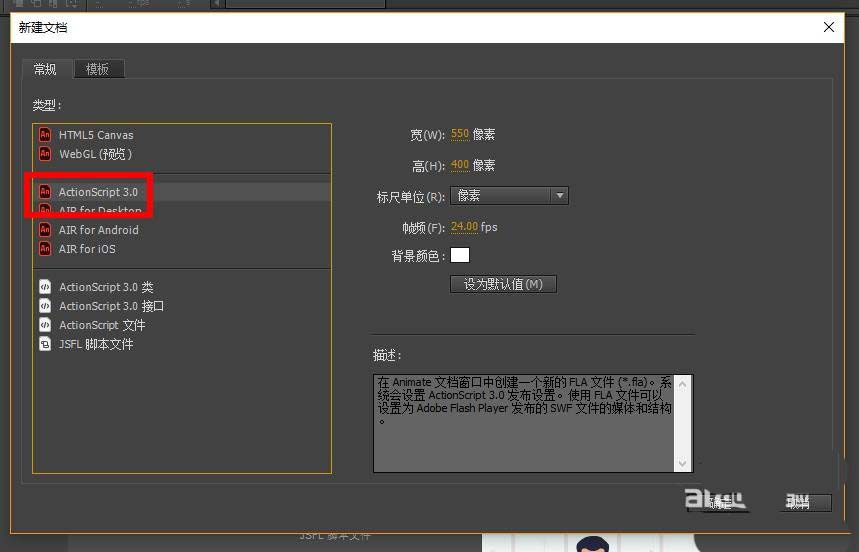Image resolution: width=859 pixels, height=552 pixels.
Task: Click the ActionScript 3.0 类 file icon
Action: tap(45, 286)
